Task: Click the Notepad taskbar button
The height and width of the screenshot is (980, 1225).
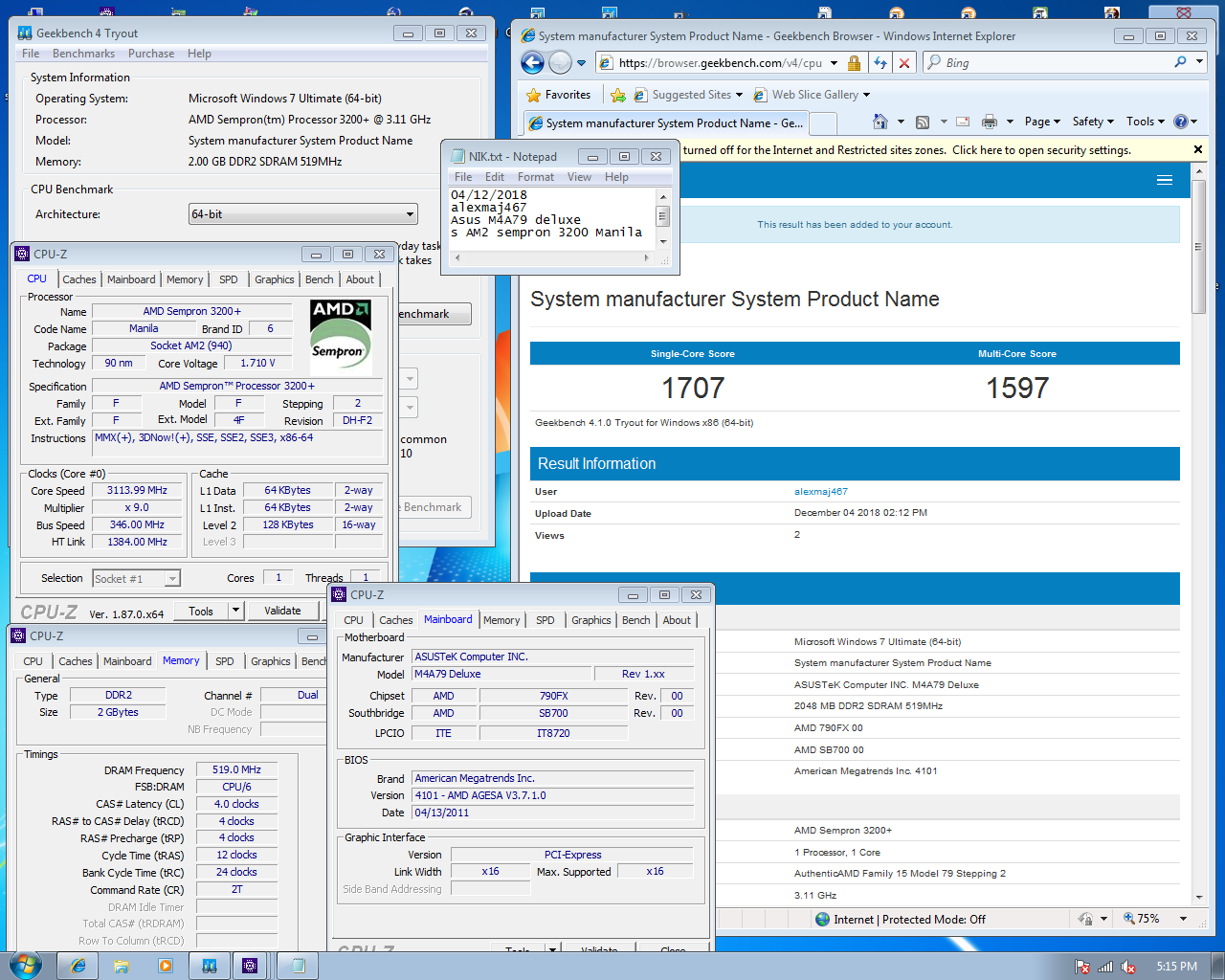Action: coord(298,966)
